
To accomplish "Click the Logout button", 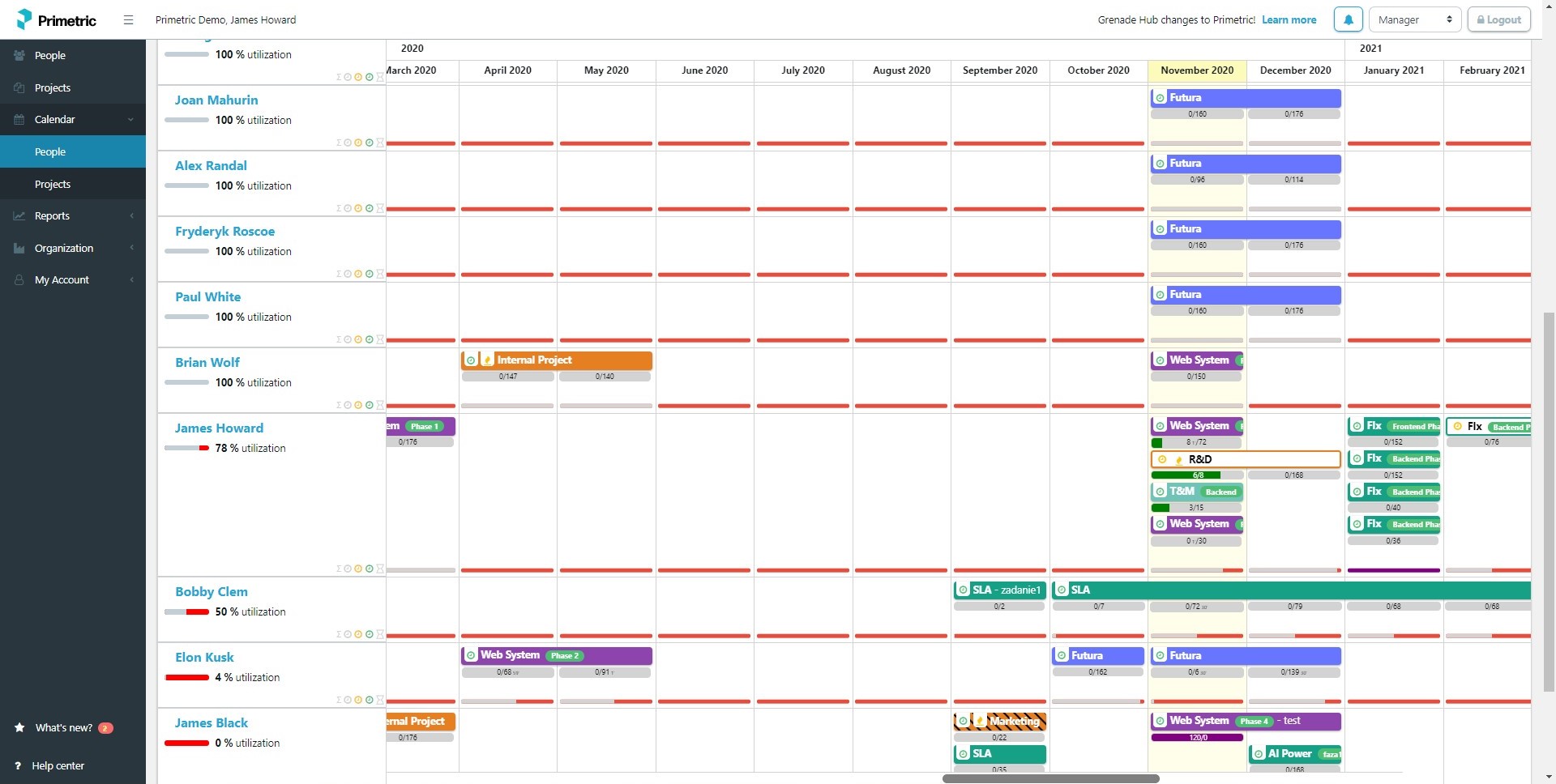I will tap(1498, 19).
